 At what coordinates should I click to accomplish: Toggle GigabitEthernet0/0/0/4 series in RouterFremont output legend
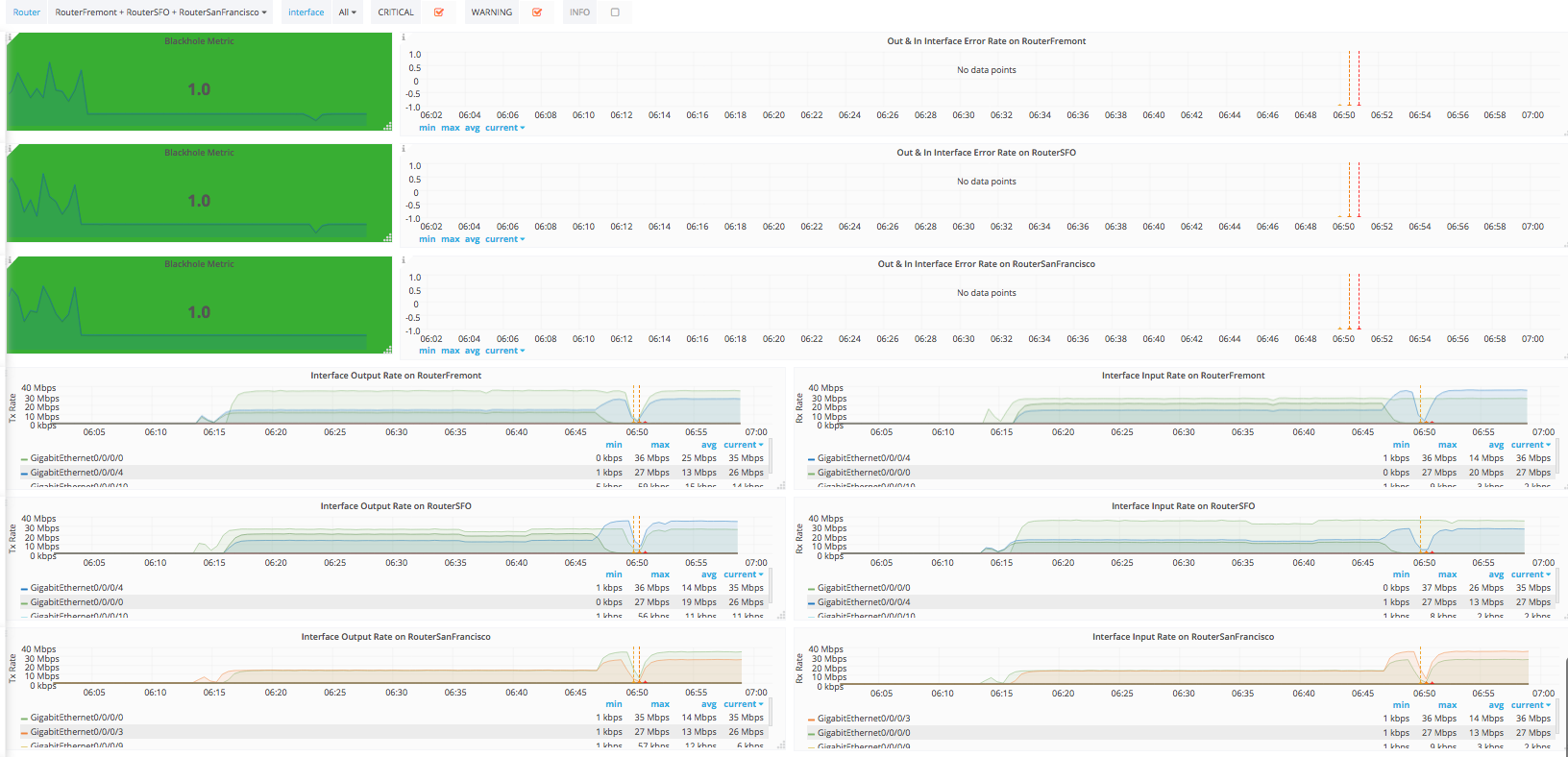pyautogui.click(x=77, y=473)
